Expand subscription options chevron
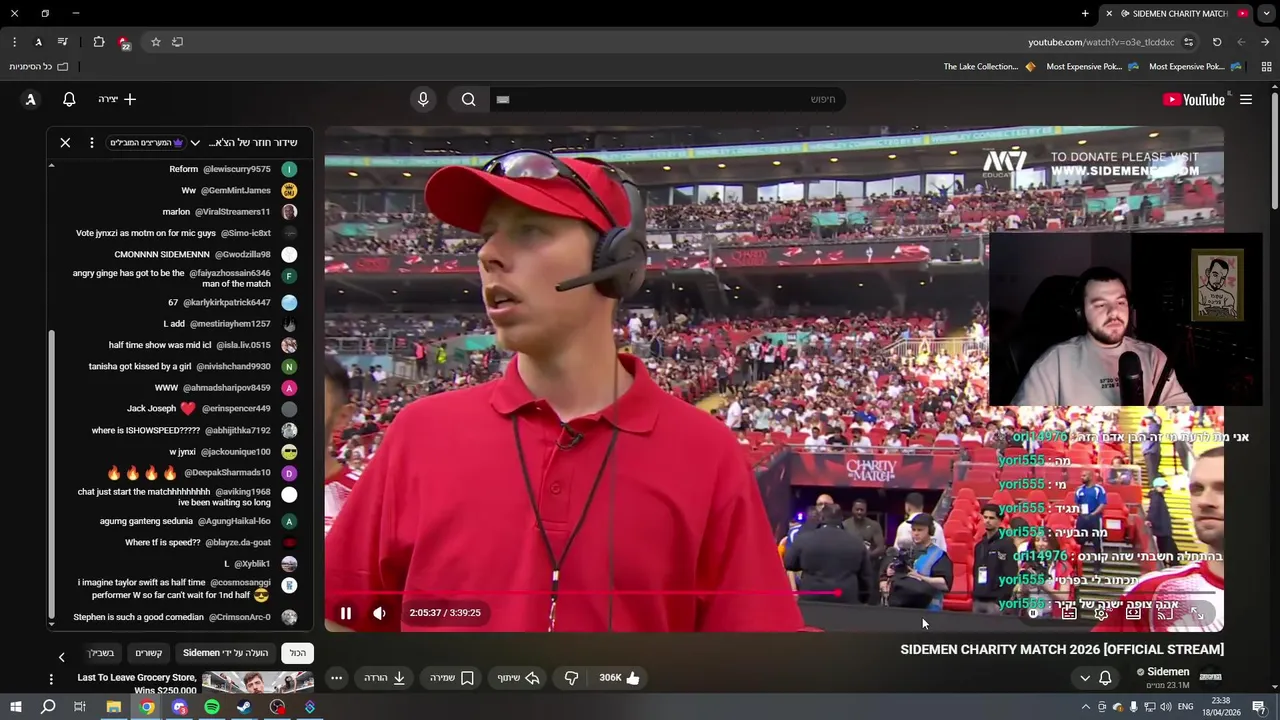This screenshot has height=720, width=1280. click(1085, 678)
